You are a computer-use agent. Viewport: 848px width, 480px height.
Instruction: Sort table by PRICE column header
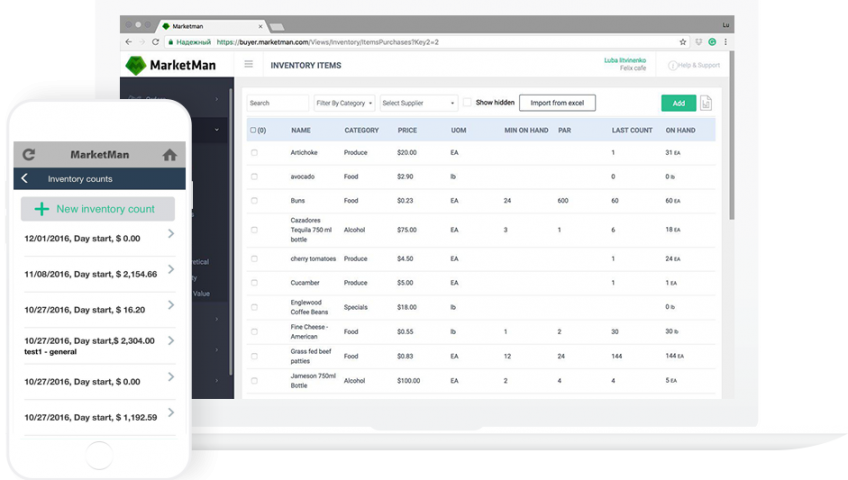(x=407, y=130)
